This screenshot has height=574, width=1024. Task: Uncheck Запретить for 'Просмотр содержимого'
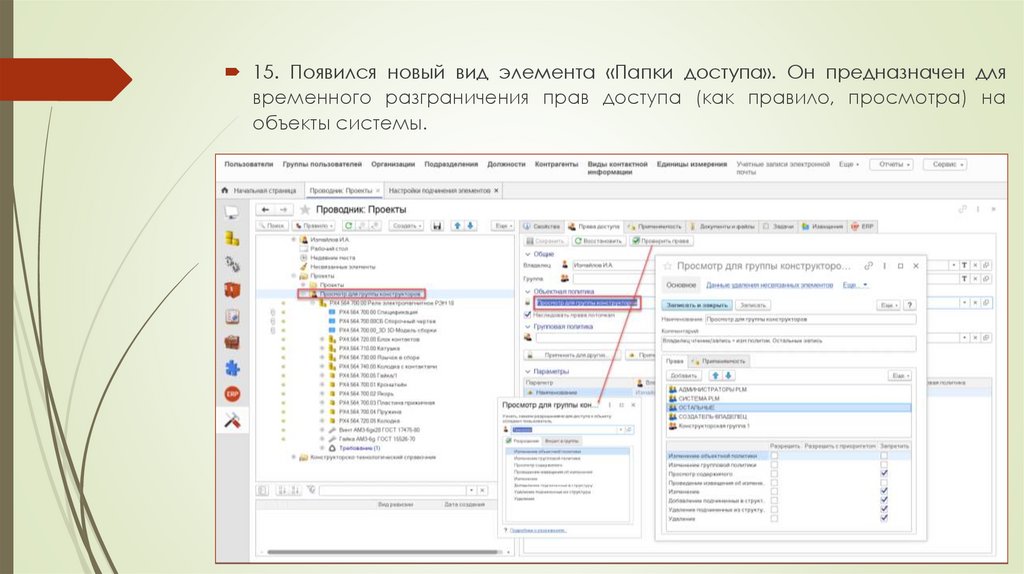(x=883, y=474)
